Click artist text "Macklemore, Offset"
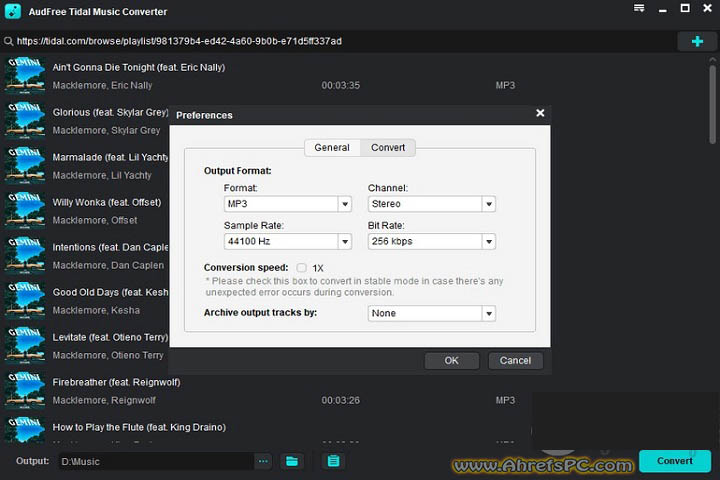 pos(95,220)
